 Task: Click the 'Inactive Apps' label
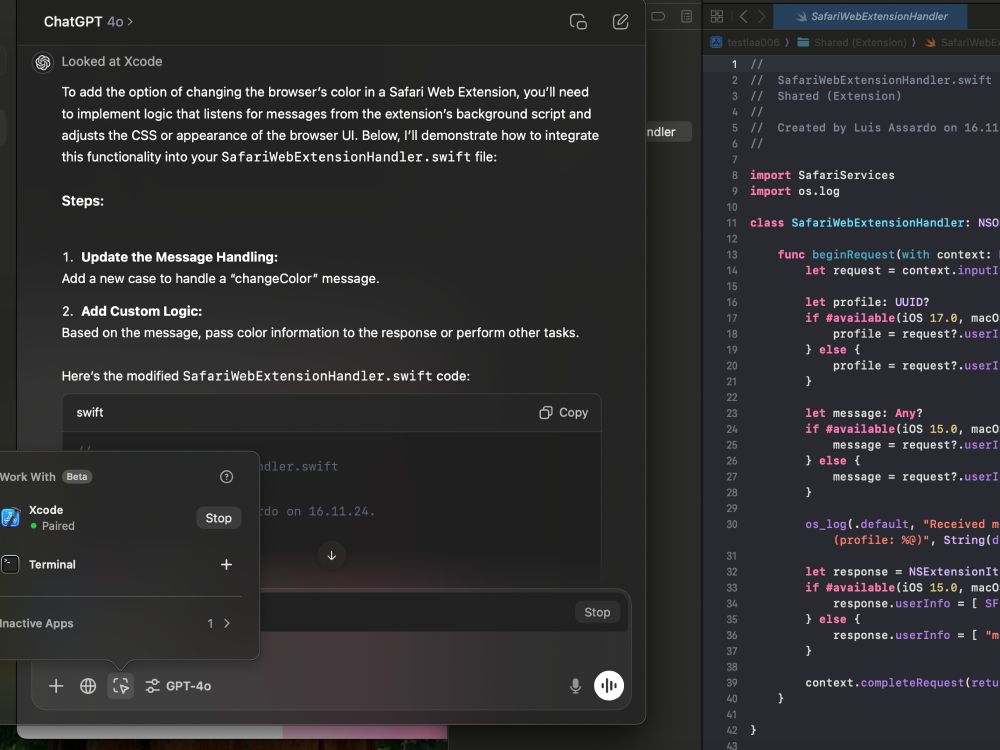click(36, 623)
